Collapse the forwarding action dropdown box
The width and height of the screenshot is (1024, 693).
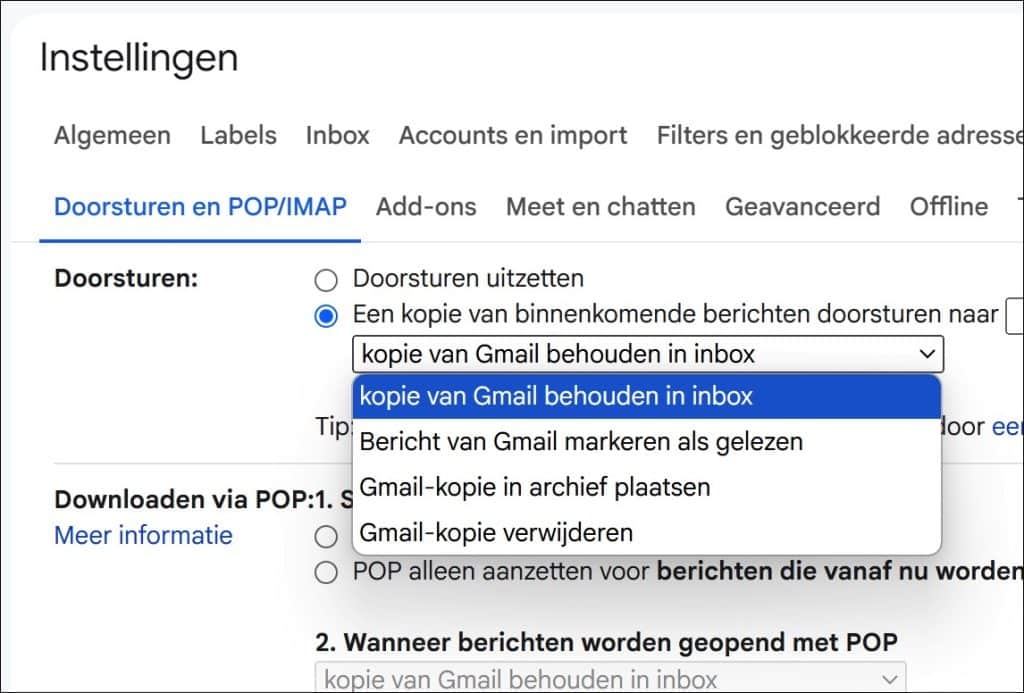pos(648,354)
